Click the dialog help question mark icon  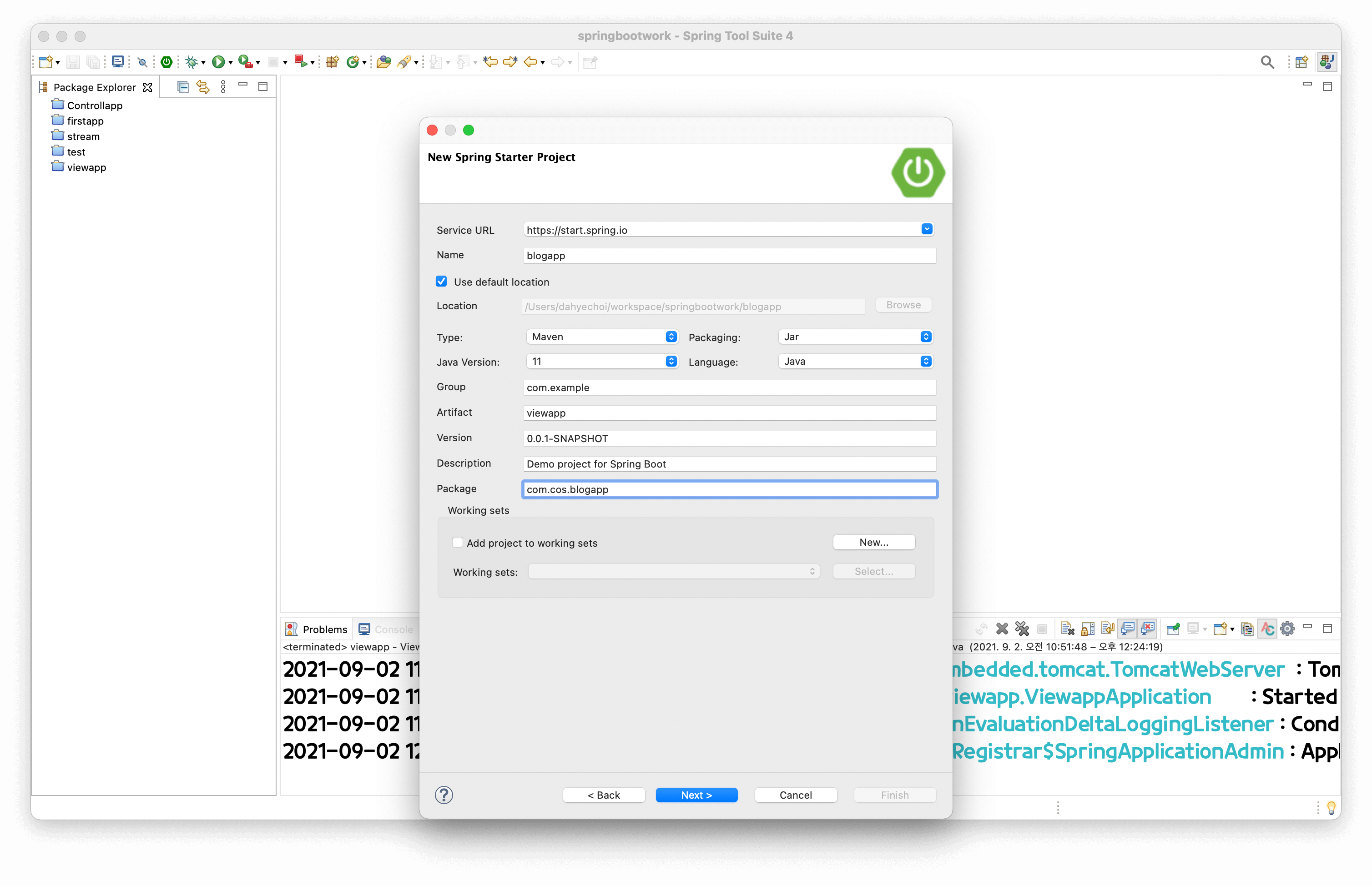coord(444,795)
